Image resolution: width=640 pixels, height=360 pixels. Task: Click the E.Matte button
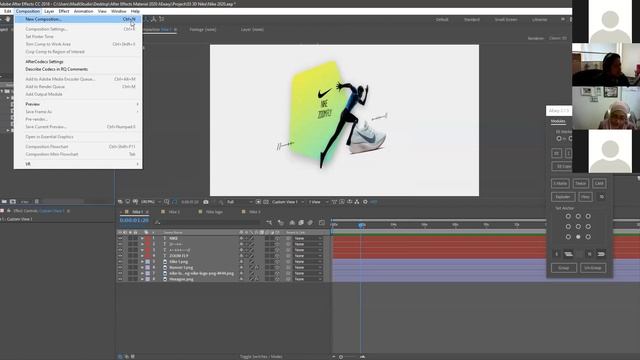click(x=560, y=183)
